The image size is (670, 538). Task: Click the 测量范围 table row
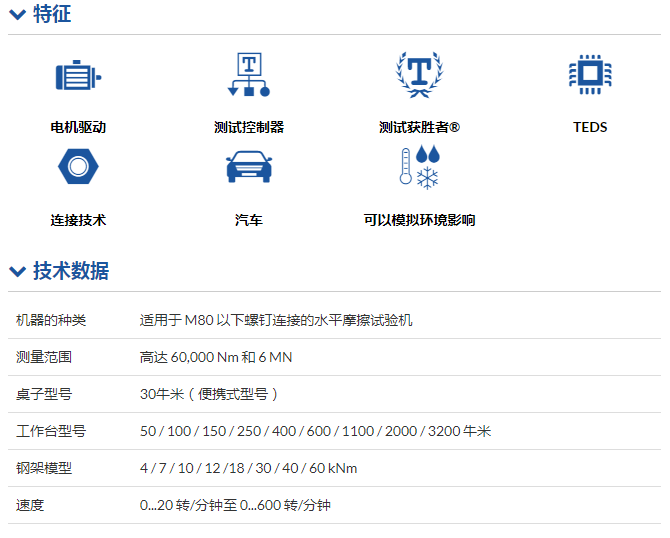[335, 357]
